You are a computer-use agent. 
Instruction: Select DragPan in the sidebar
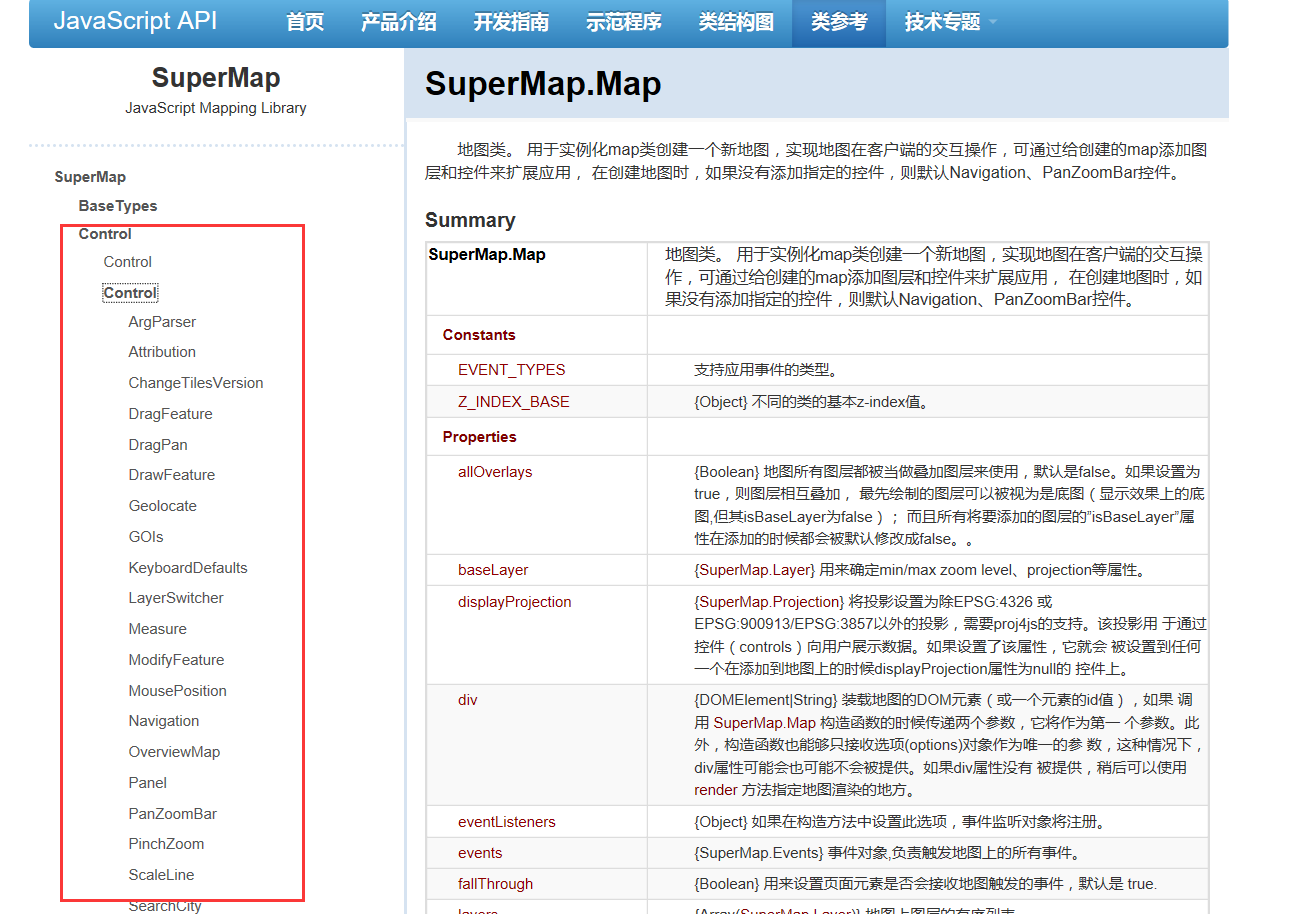(158, 445)
